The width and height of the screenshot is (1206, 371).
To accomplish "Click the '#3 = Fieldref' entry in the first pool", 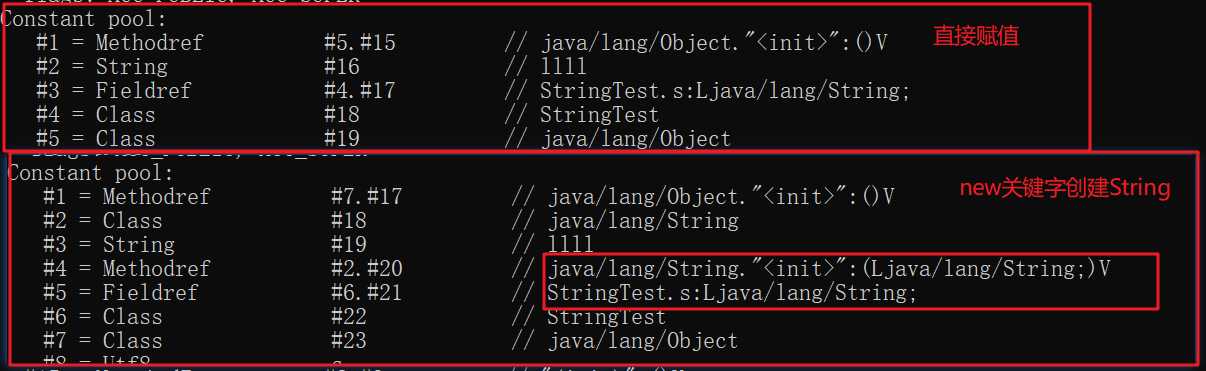I will (x=473, y=91).
